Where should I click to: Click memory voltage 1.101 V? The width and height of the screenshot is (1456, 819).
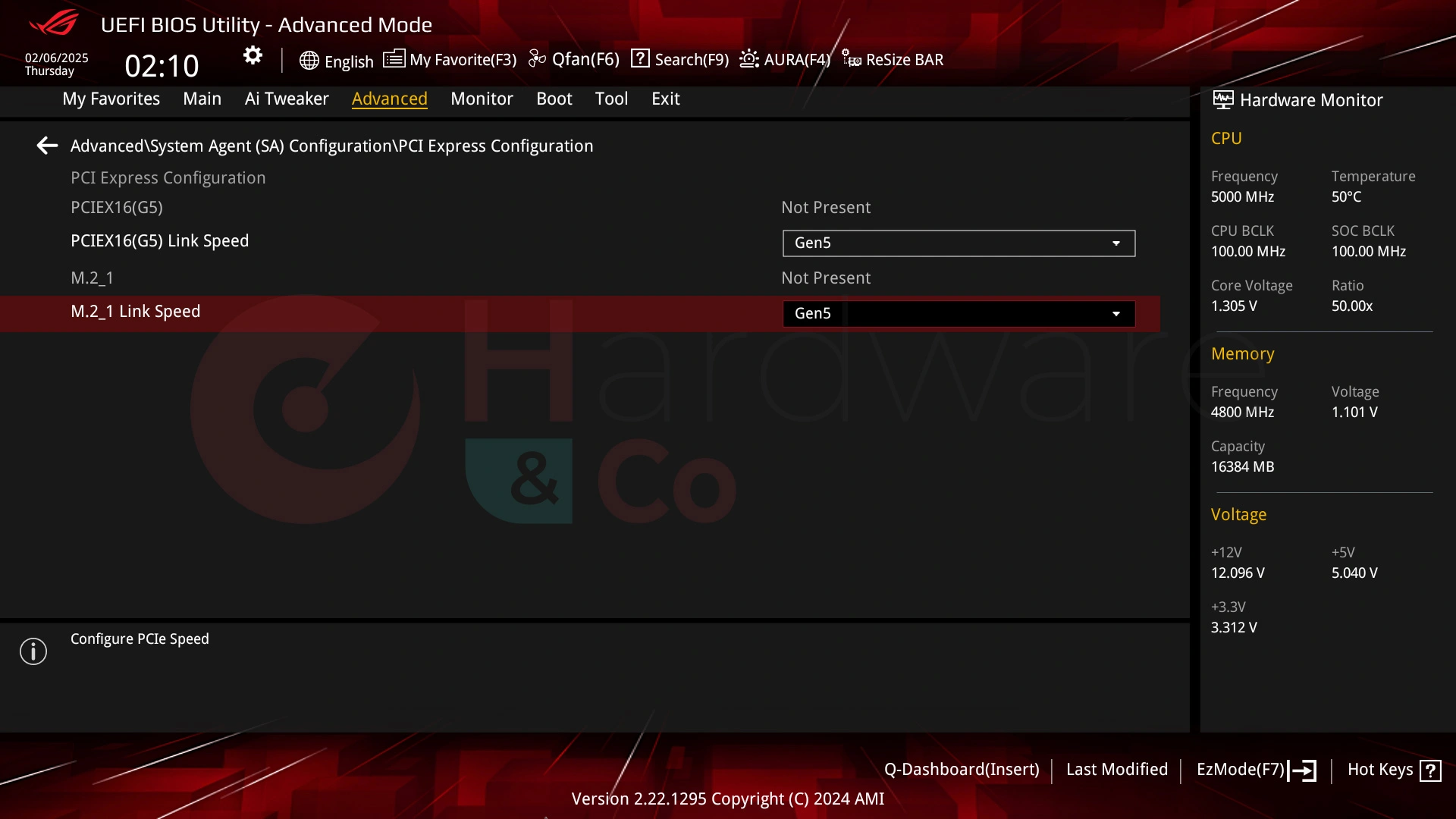pos(1354,413)
